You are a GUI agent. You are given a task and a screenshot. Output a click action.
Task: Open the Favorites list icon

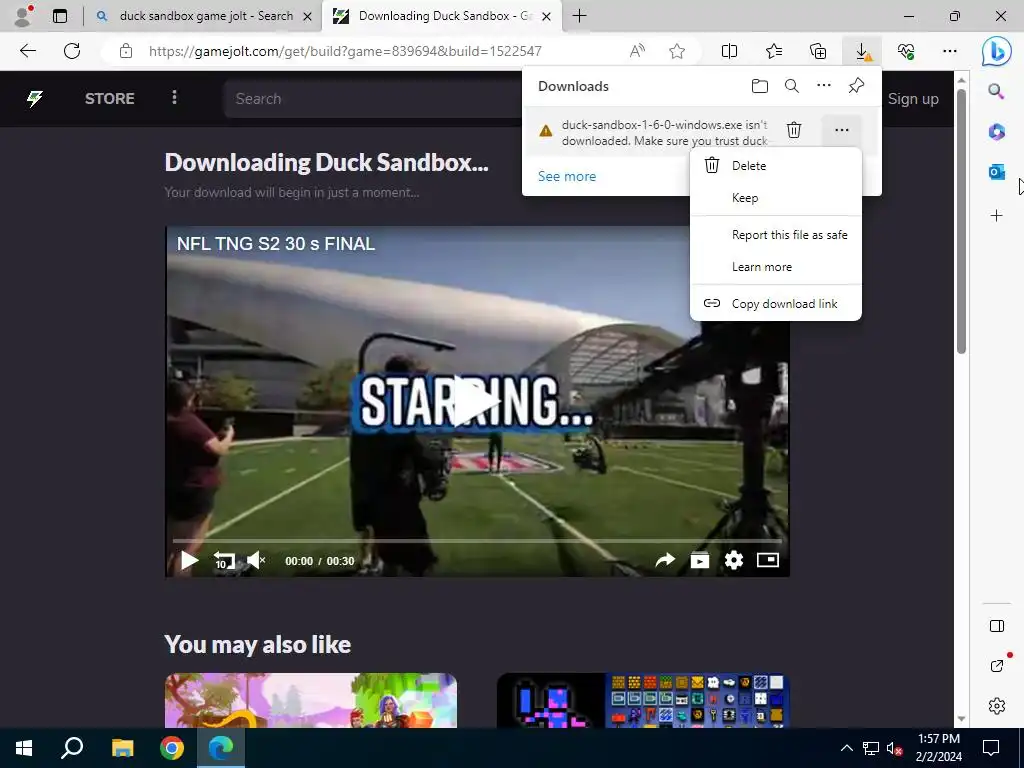[774, 51]
